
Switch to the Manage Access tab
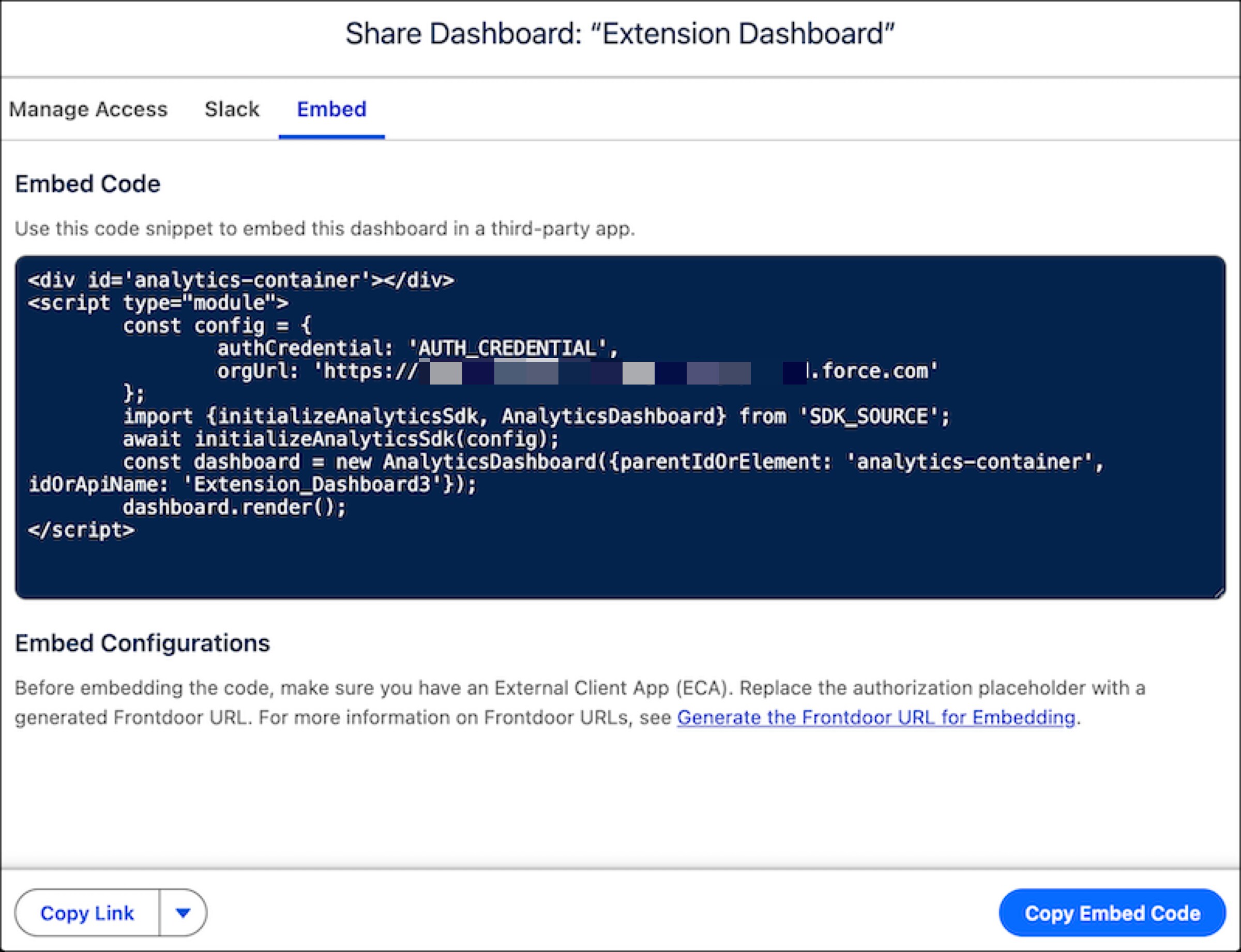pos(88,110)
